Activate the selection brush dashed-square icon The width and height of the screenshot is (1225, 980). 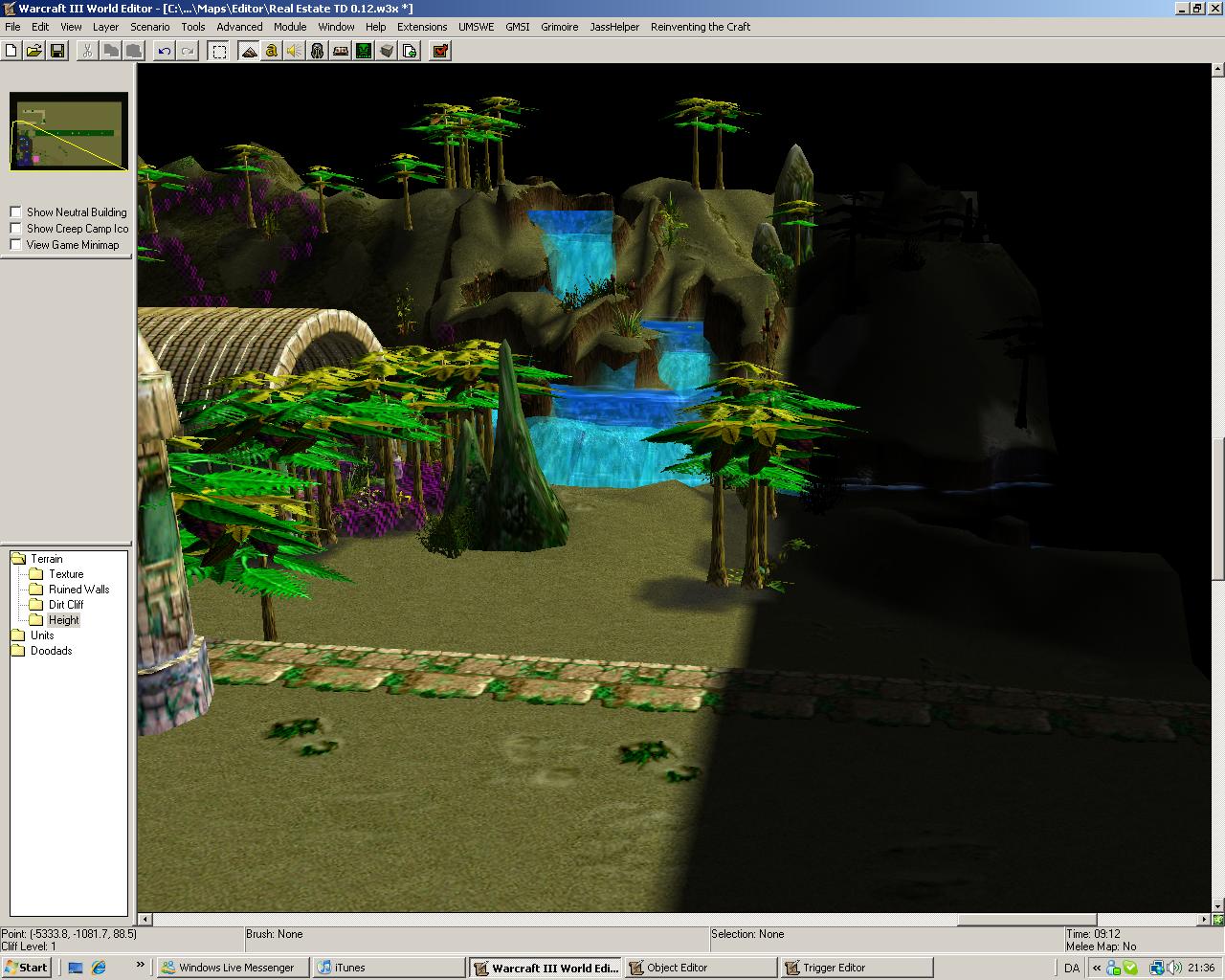click(219, 51)
